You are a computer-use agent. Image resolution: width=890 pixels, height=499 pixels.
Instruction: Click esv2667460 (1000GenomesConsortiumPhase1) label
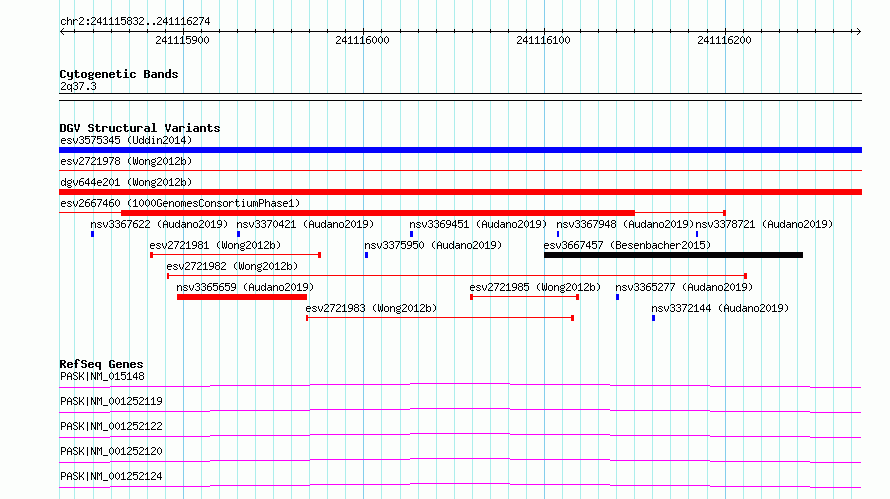click(180, 203)
